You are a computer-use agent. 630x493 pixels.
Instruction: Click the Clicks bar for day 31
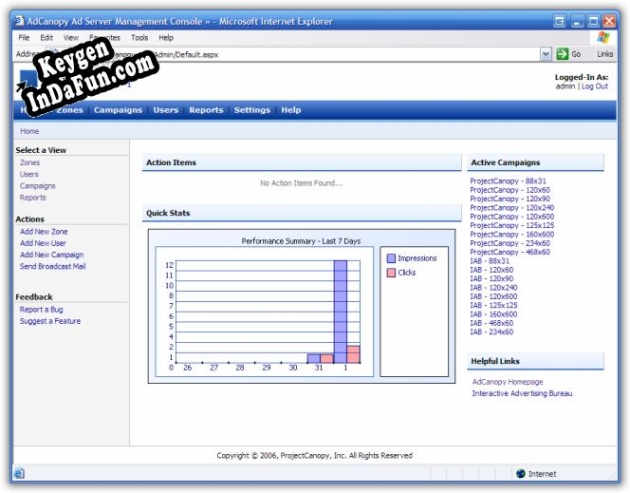[327, 358]
